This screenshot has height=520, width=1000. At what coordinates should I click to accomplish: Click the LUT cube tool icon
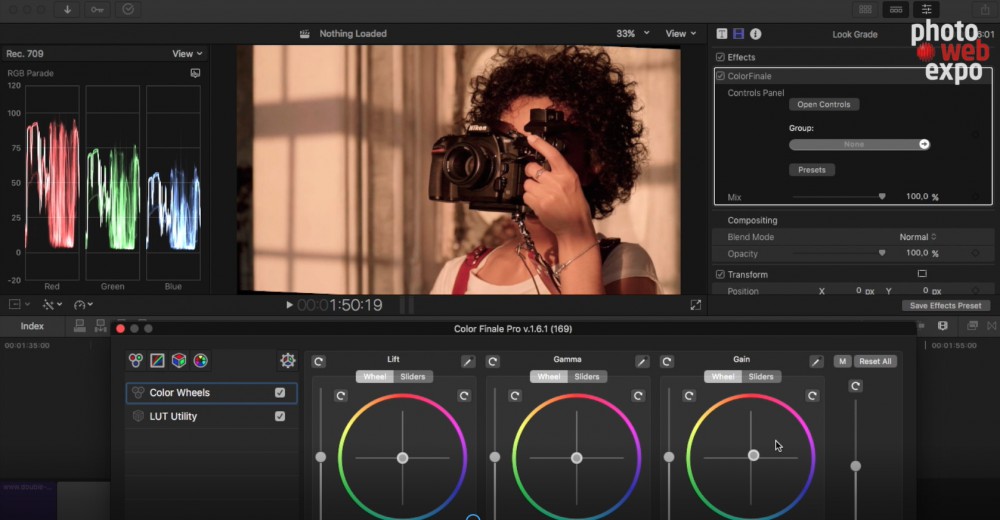click(179, 361)
